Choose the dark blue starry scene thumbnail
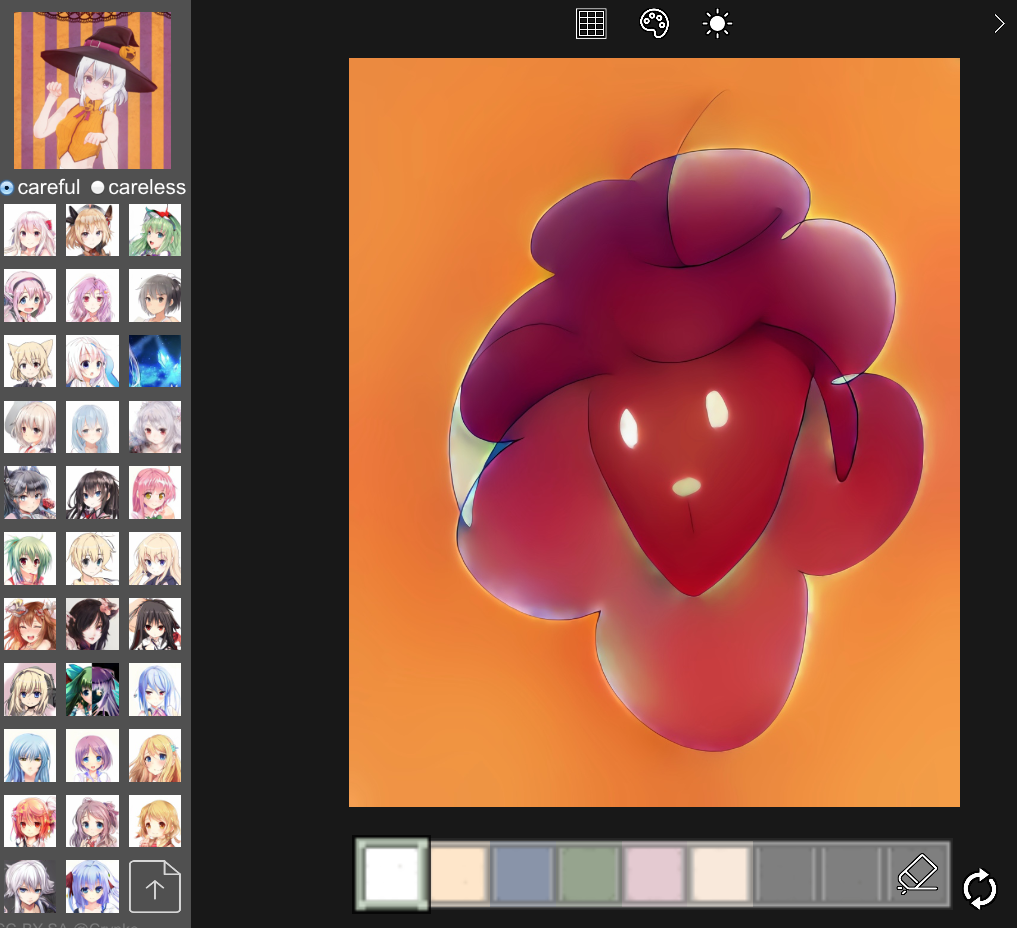Screen dimensions: 1017x928 coord(154,361)
